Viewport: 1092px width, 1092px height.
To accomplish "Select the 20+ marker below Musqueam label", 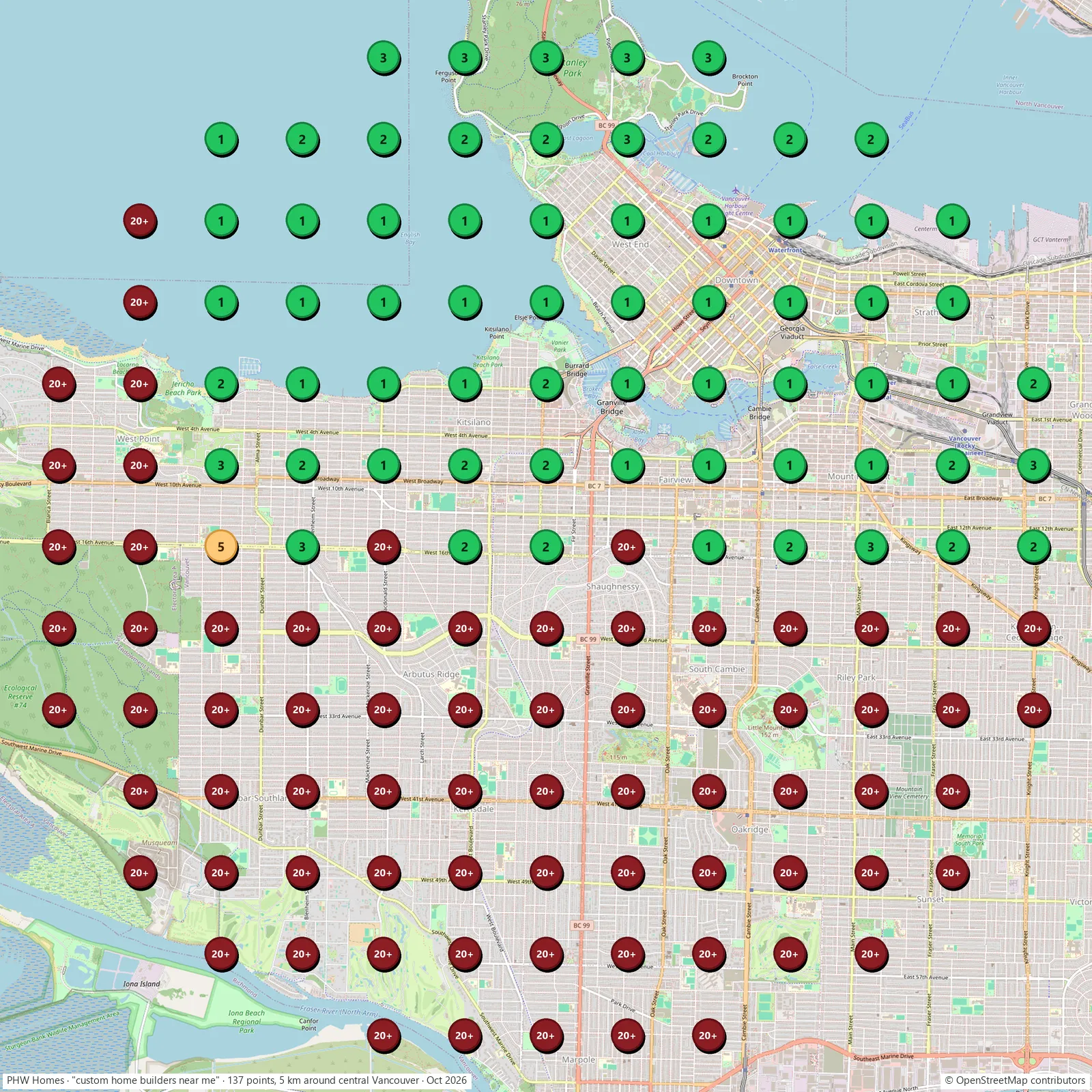I will [140, 873].
